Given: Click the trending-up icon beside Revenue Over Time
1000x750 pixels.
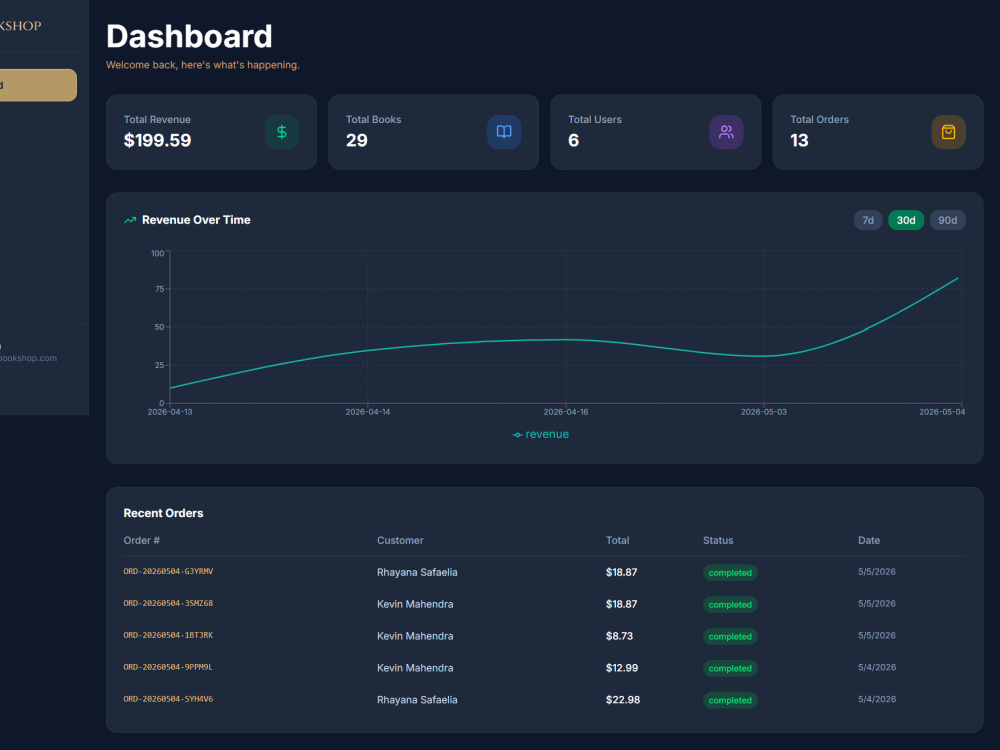Looking at the screenshot, I should click(130, 220).
